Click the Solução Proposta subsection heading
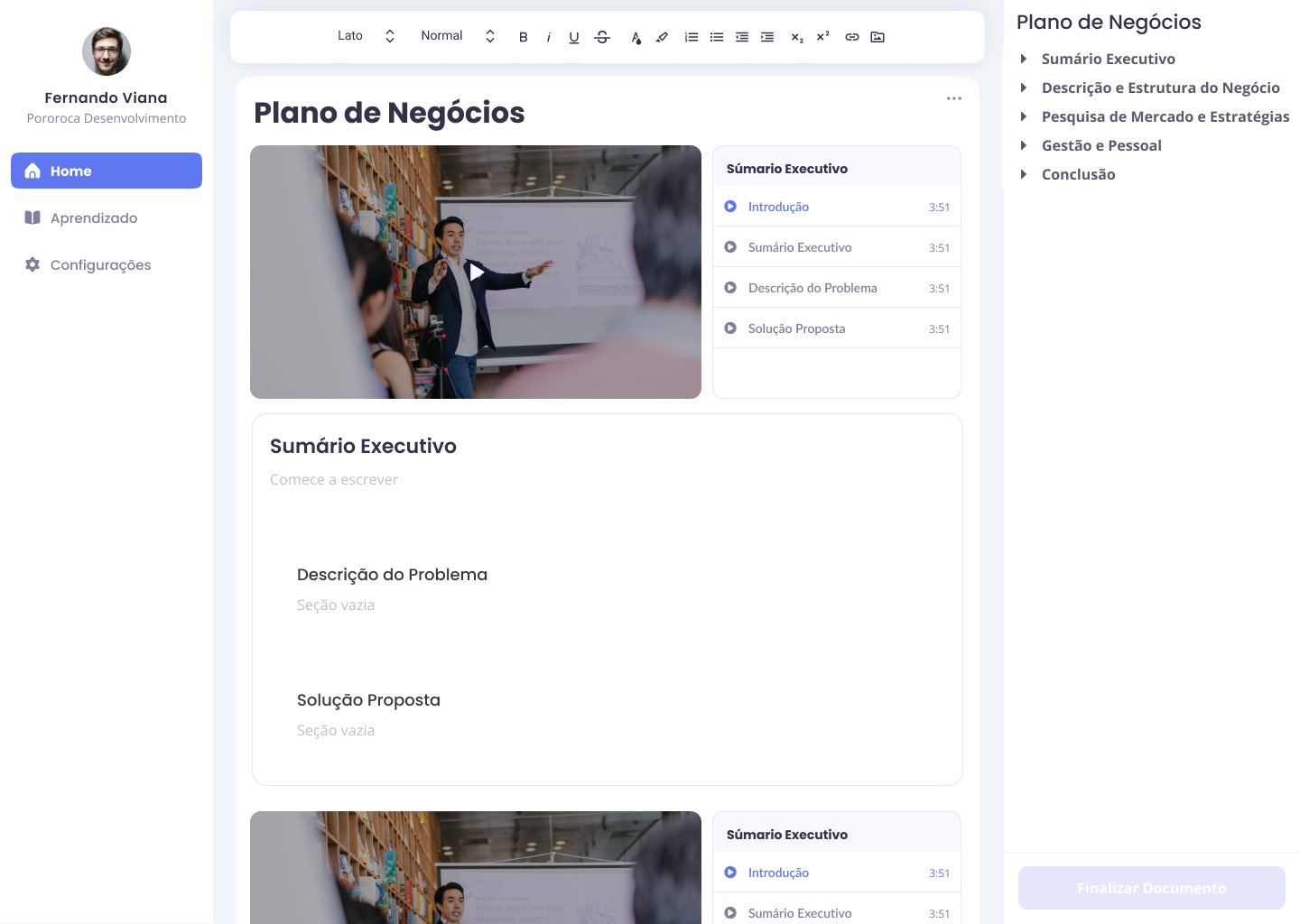The width and height of the screenshot is (1300, 924). click(x=368, y=700)
